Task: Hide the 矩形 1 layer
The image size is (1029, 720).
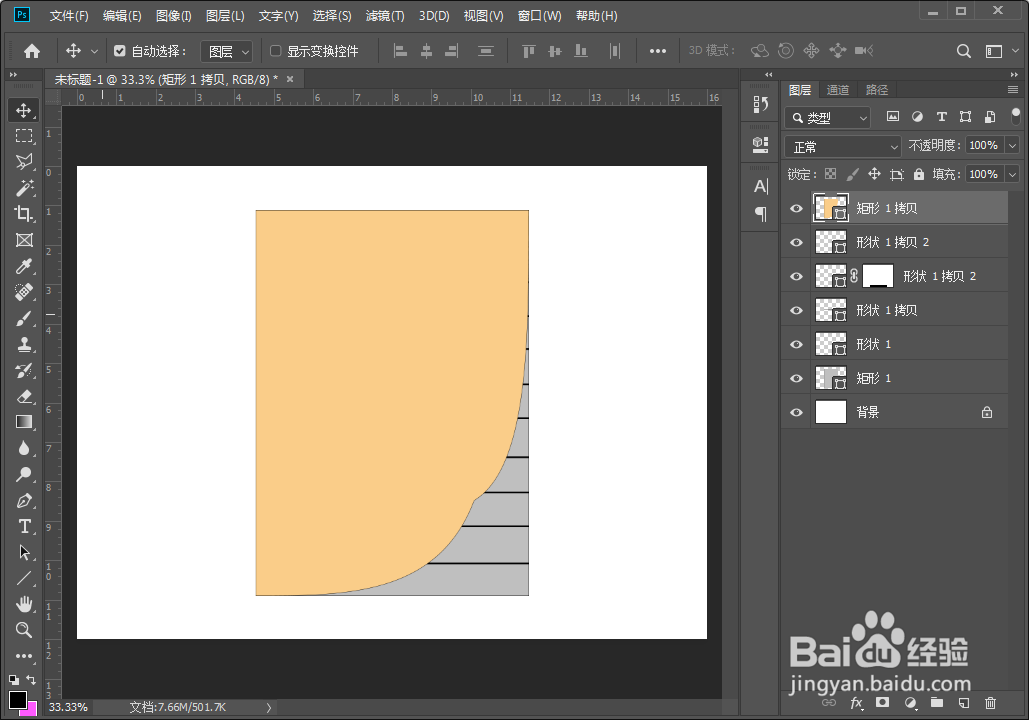Action: coord(796,378)
